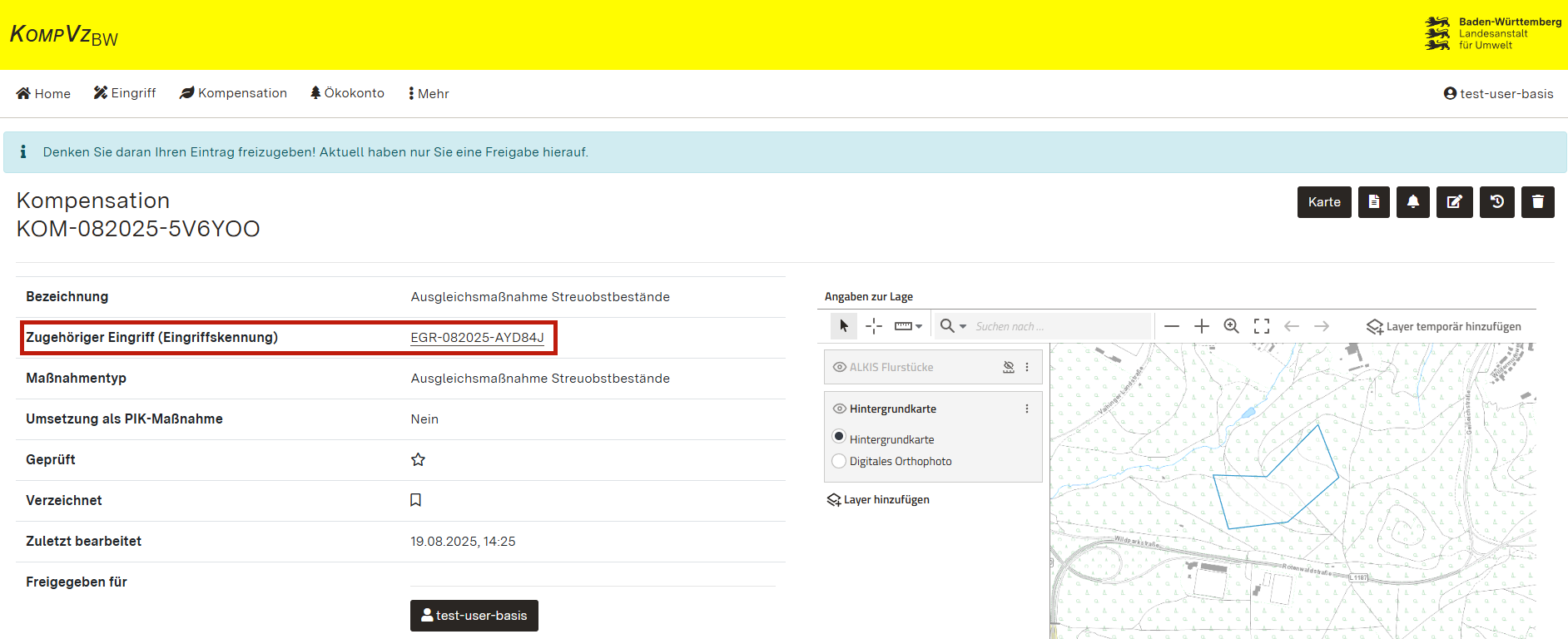The height and width of the screenshot is (639, 1568).
Task: Open the document report icon button
Action: click(1373, 202)
